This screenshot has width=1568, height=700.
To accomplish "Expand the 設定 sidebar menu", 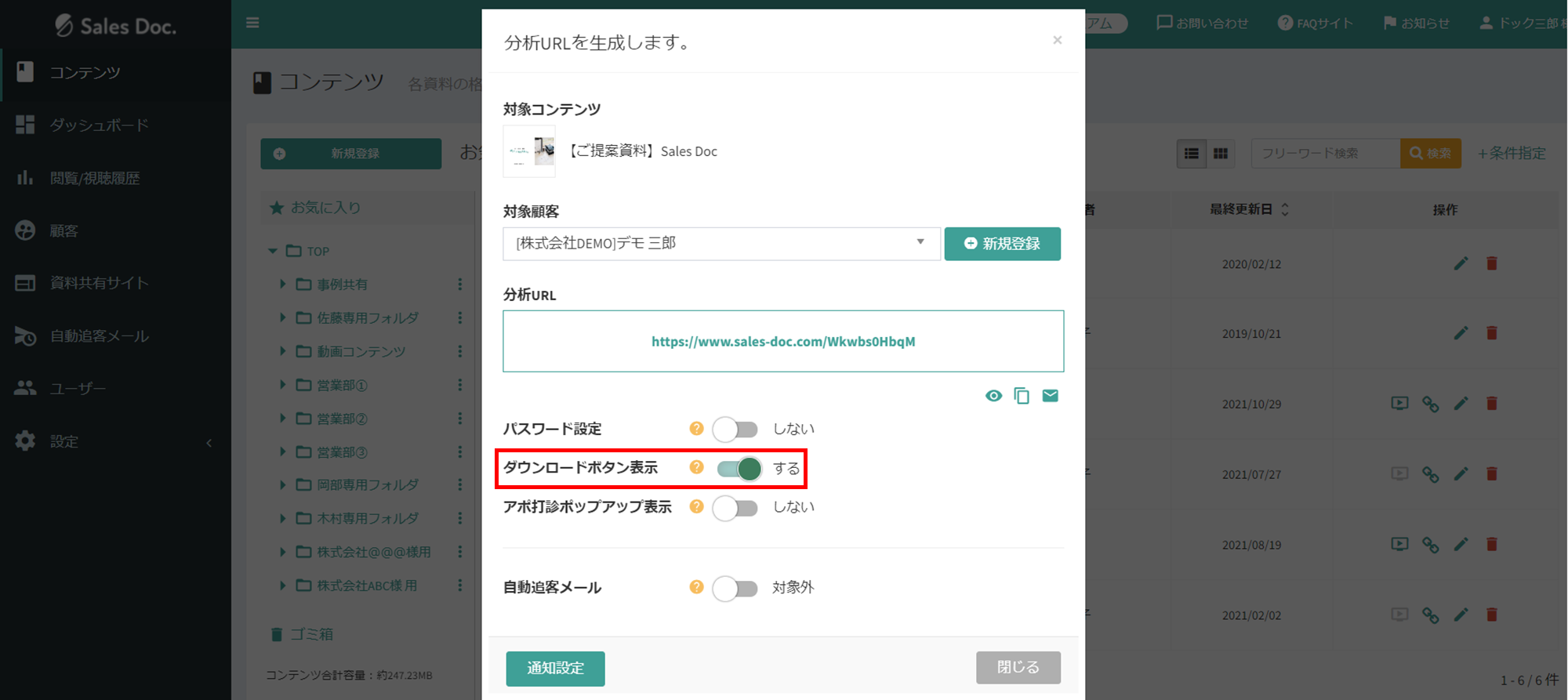I will coord(116,441).
